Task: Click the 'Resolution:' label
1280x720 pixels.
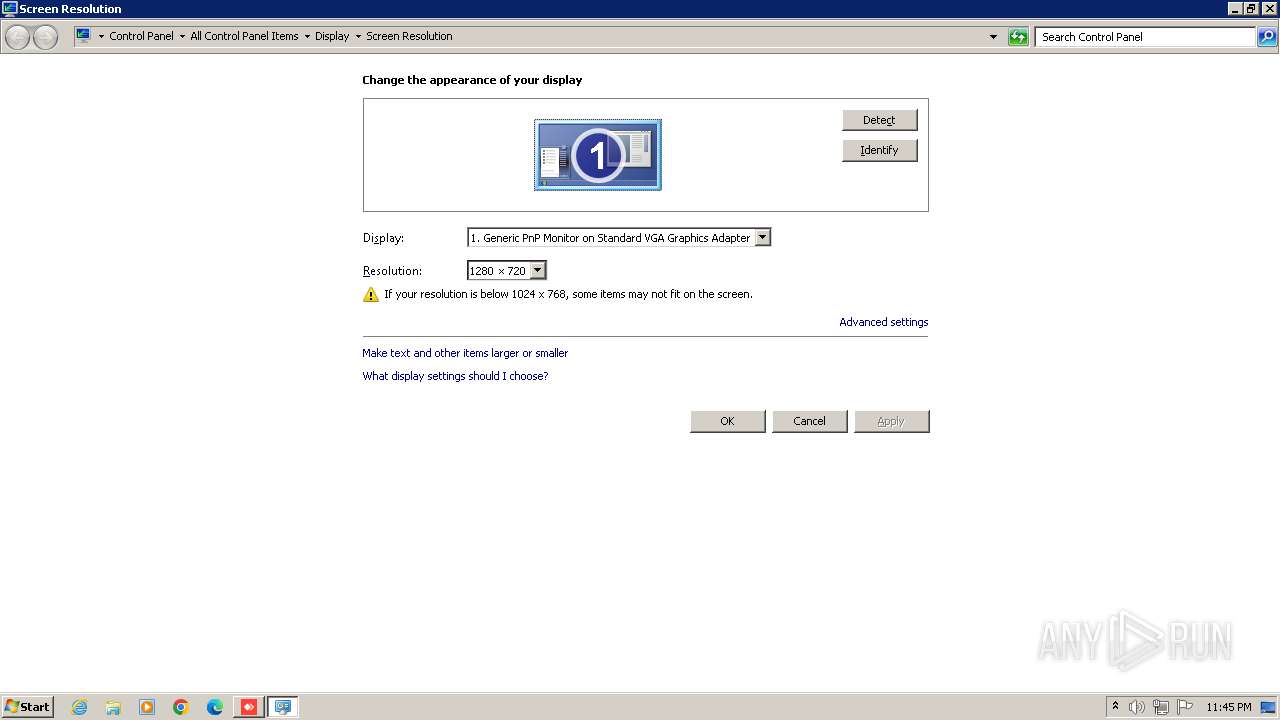Action: click(x=392, y=271)
